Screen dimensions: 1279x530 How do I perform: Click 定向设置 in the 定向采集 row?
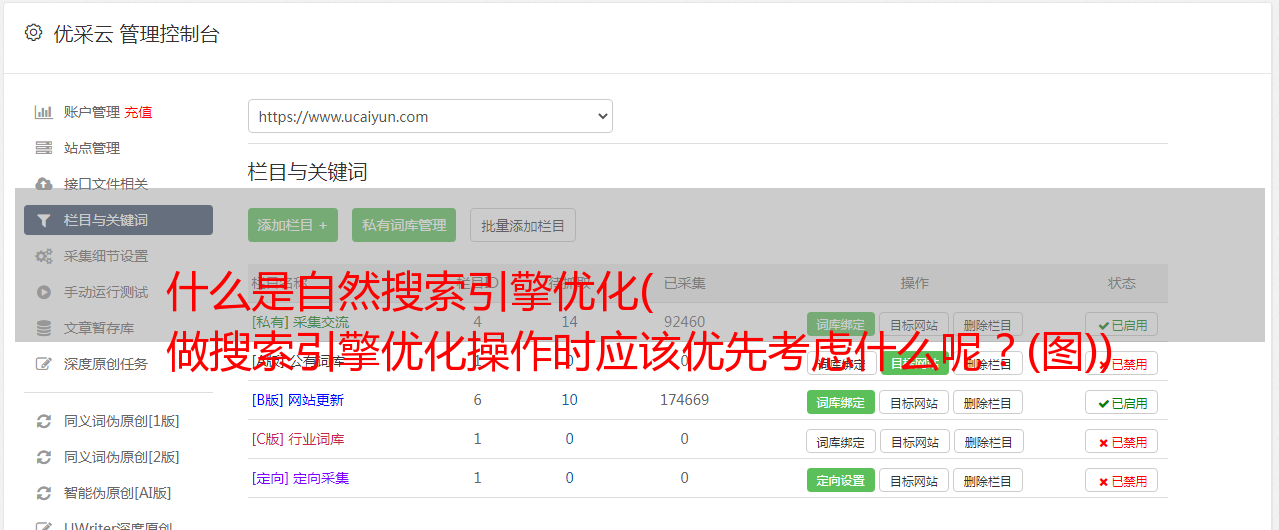(x=841, y=480)
